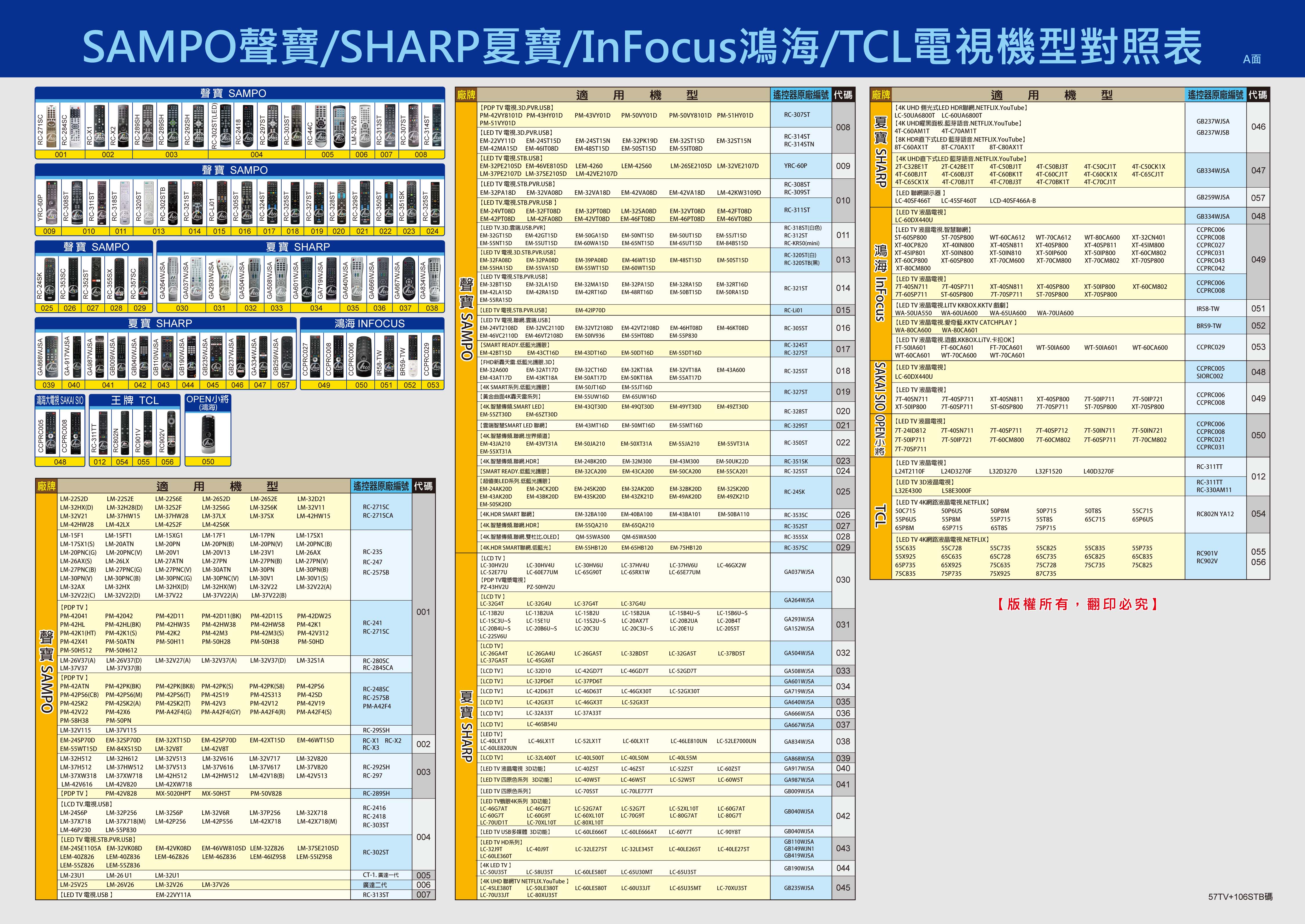Screen dimensions: 1305x924
Task: Click the RC-355SX remote thumbnail
Action: (120, 279)
